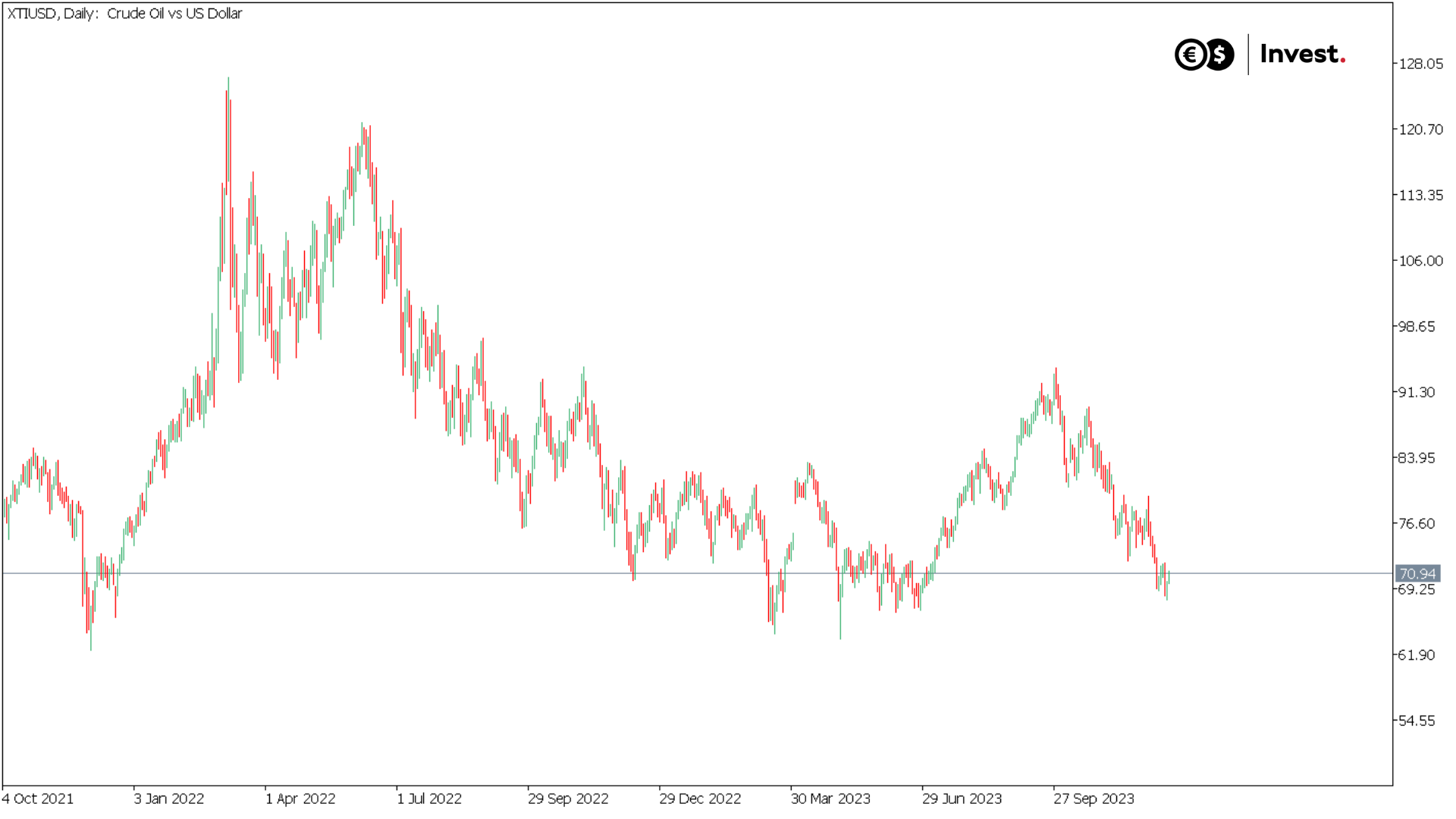
Task: Click the euro-dollar coin logo icon
Action: coord(1204,55)
